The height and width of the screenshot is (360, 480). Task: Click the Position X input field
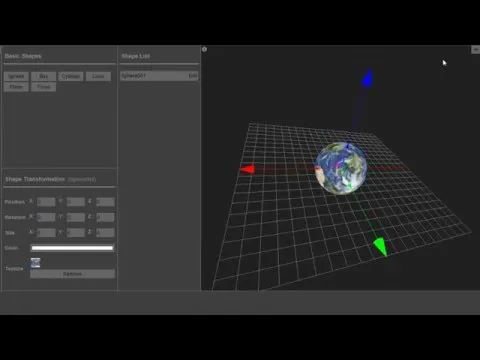46,202
